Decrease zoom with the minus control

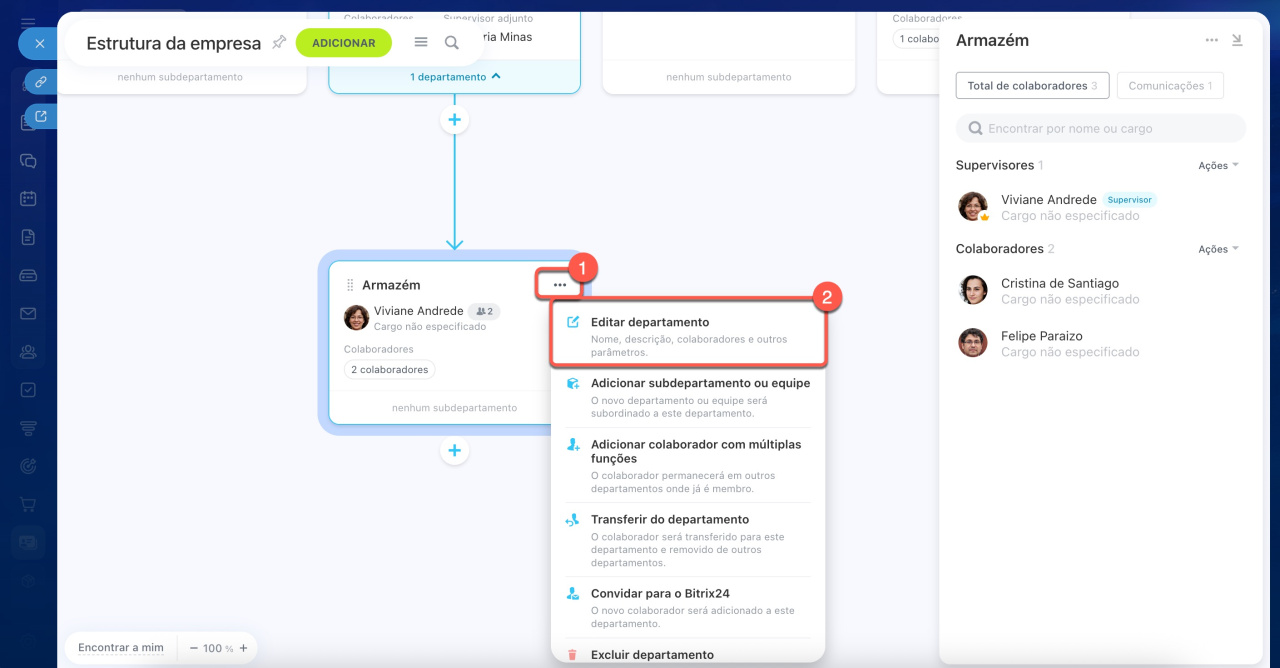coord(194,648)
